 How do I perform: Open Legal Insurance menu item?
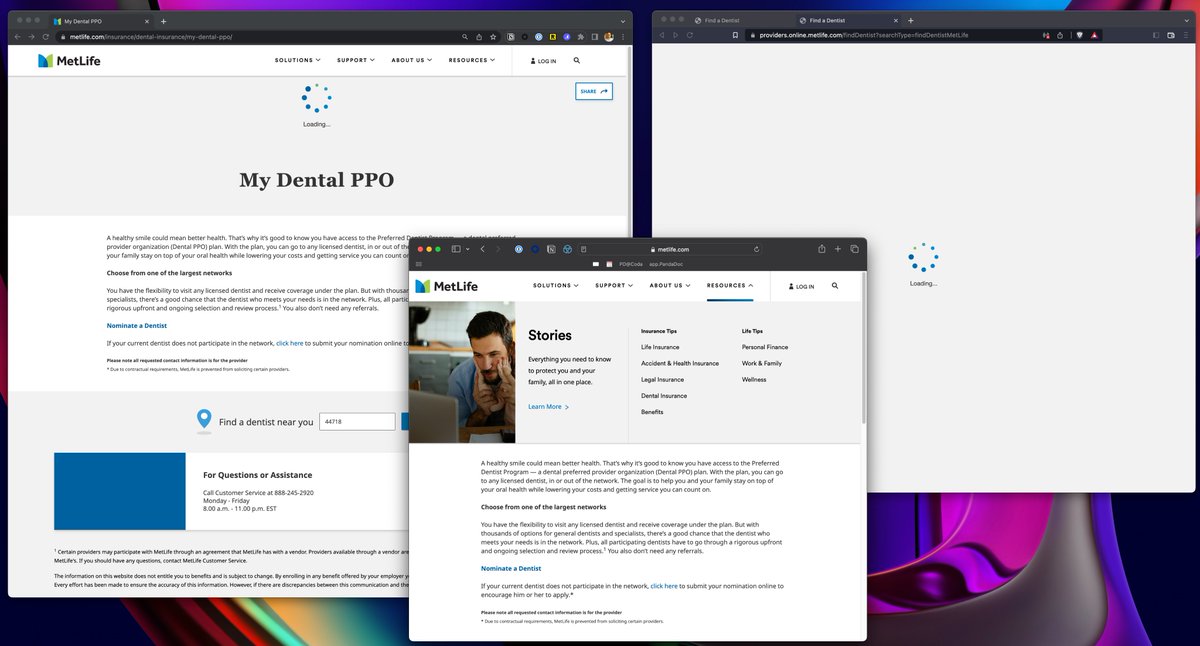tap(663, 379)
